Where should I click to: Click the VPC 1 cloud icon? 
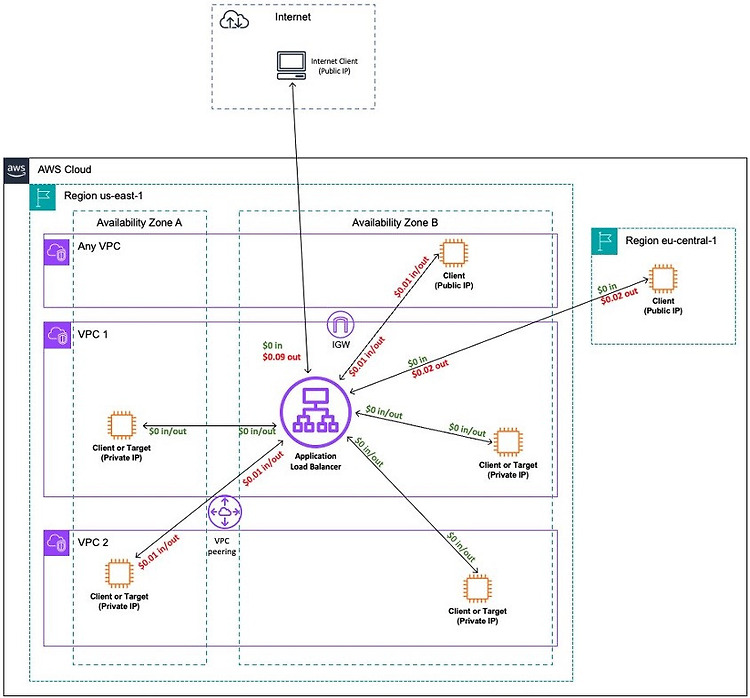pyautogui.click(x=57, y=335)
